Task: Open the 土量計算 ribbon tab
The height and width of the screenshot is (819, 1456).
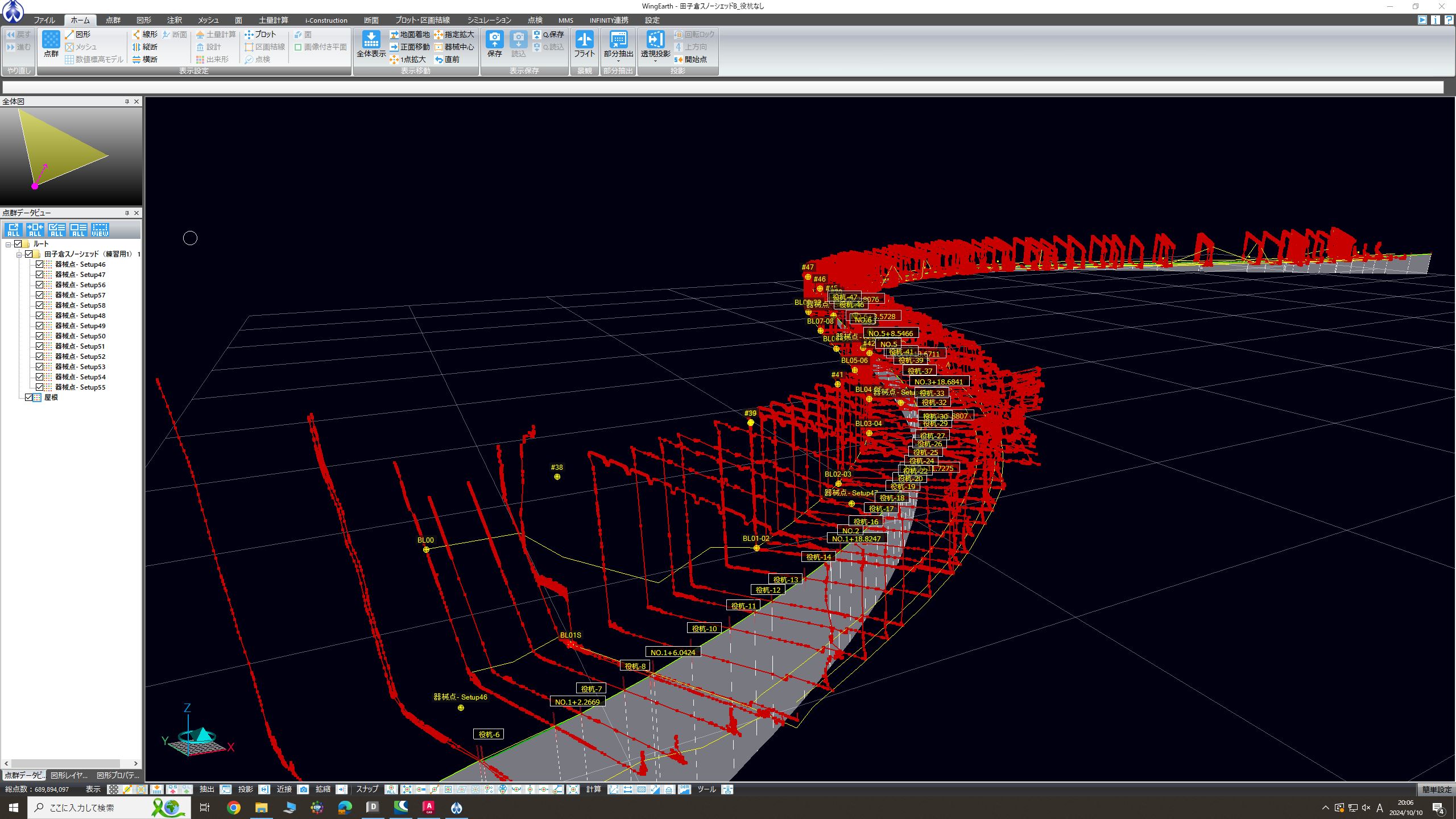Action: pos(273,20)
